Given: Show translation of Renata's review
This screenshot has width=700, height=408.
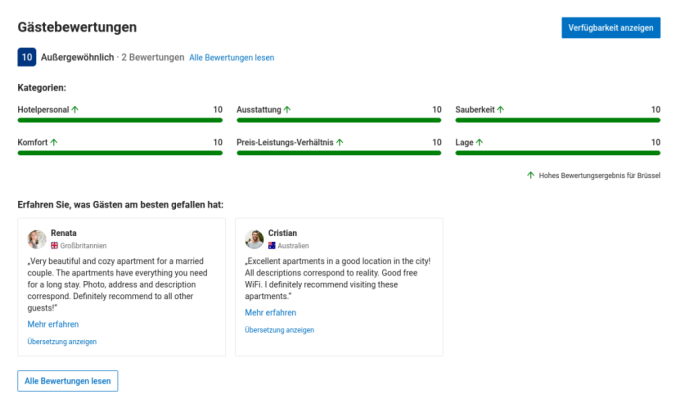Looking at the screenshot, I should coord(62,341).
